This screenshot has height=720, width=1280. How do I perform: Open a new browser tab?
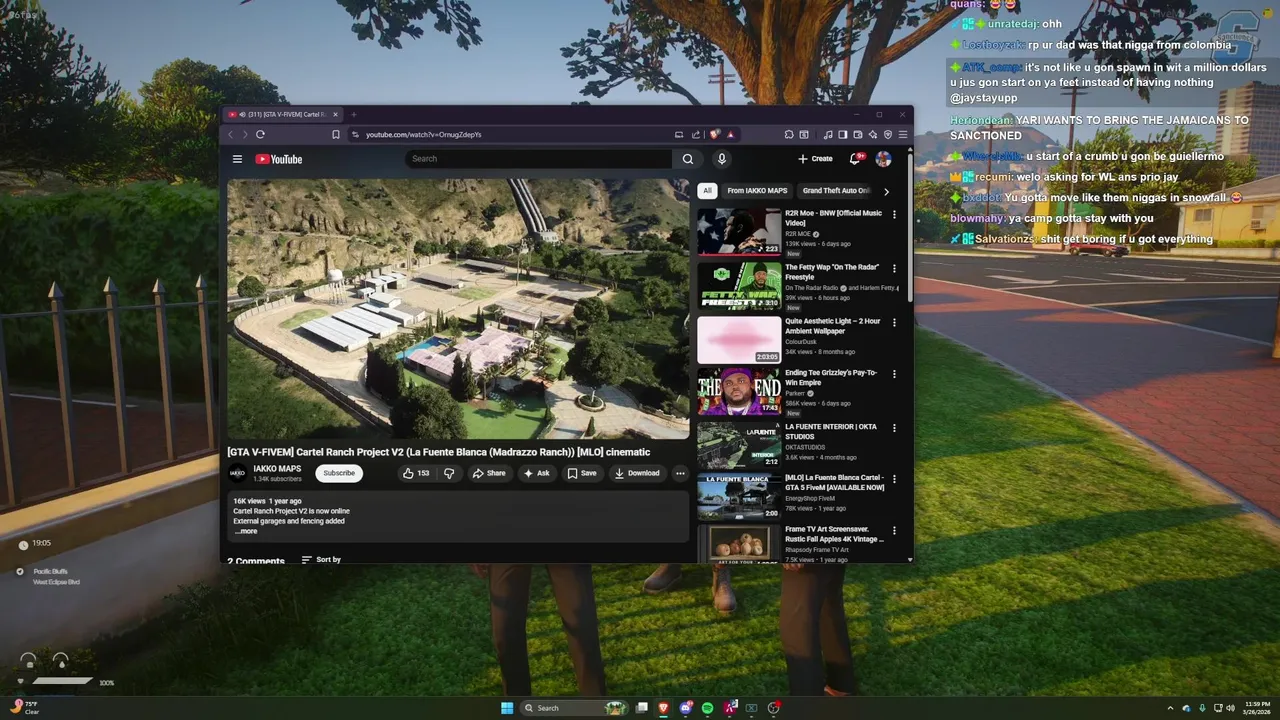[353, 114]
